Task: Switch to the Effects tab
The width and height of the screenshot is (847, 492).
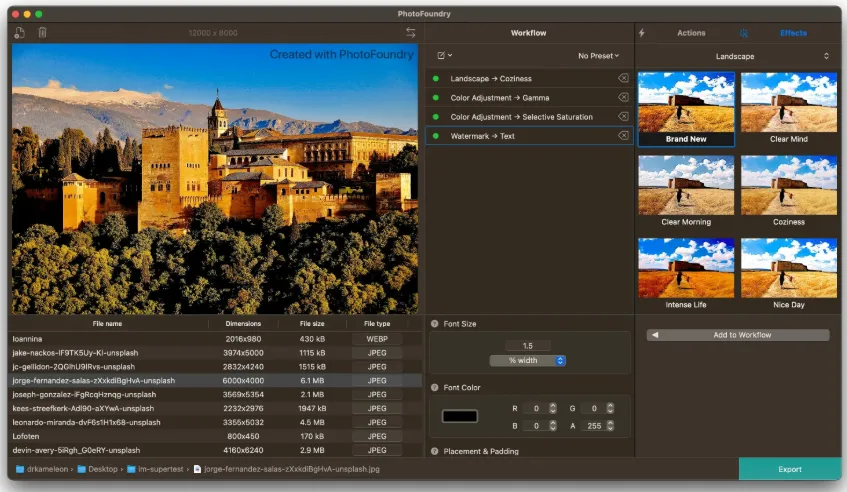Action: point(793,33)
